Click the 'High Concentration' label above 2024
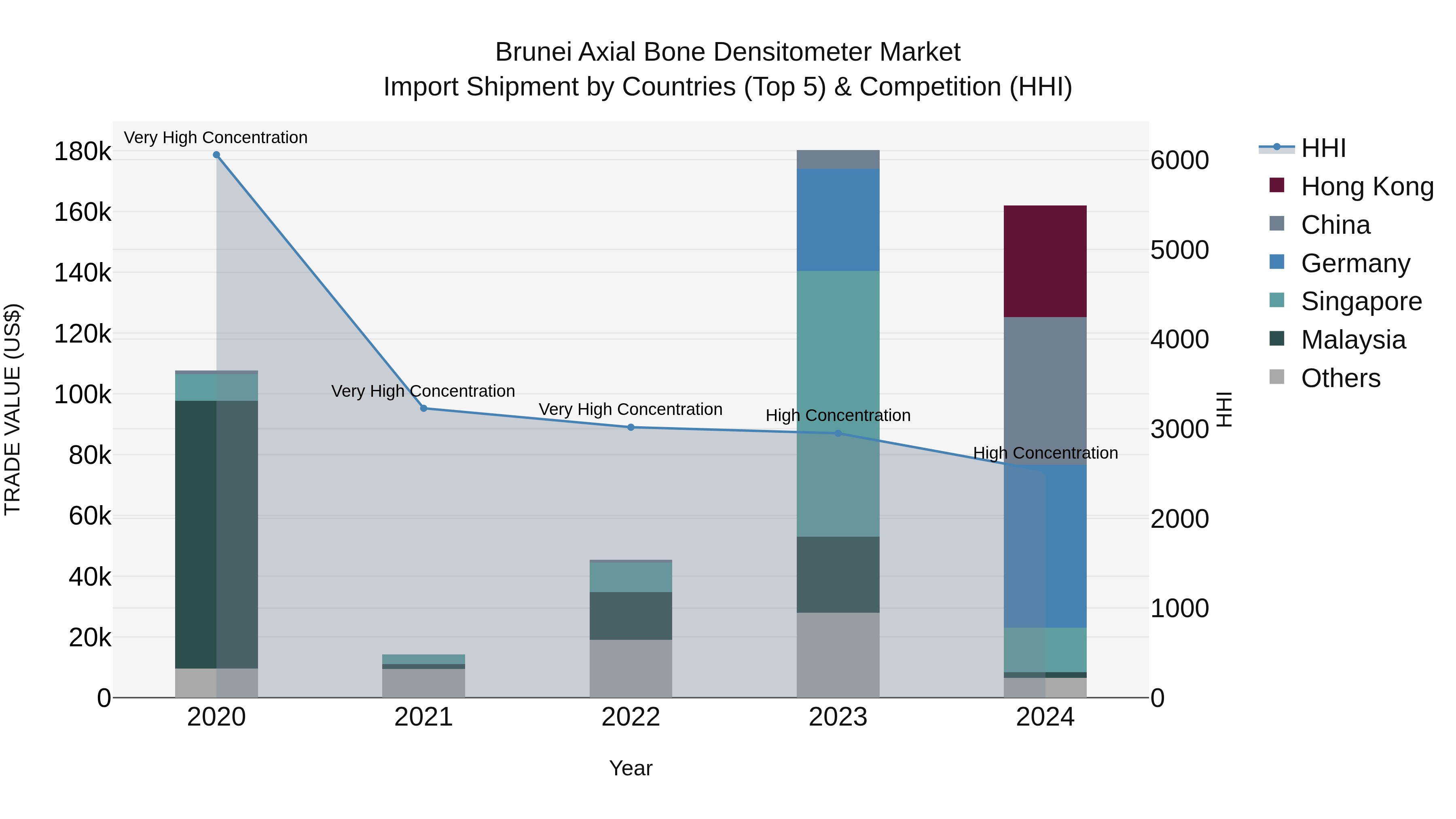Image resolution: width=1456 pixels, height=819 pixels. pyautogui.click(x=1045, y=453)
